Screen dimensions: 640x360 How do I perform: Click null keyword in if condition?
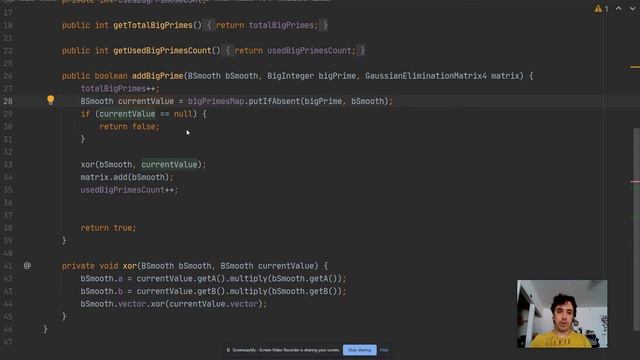pyautogui.click(x=183, y=114)
